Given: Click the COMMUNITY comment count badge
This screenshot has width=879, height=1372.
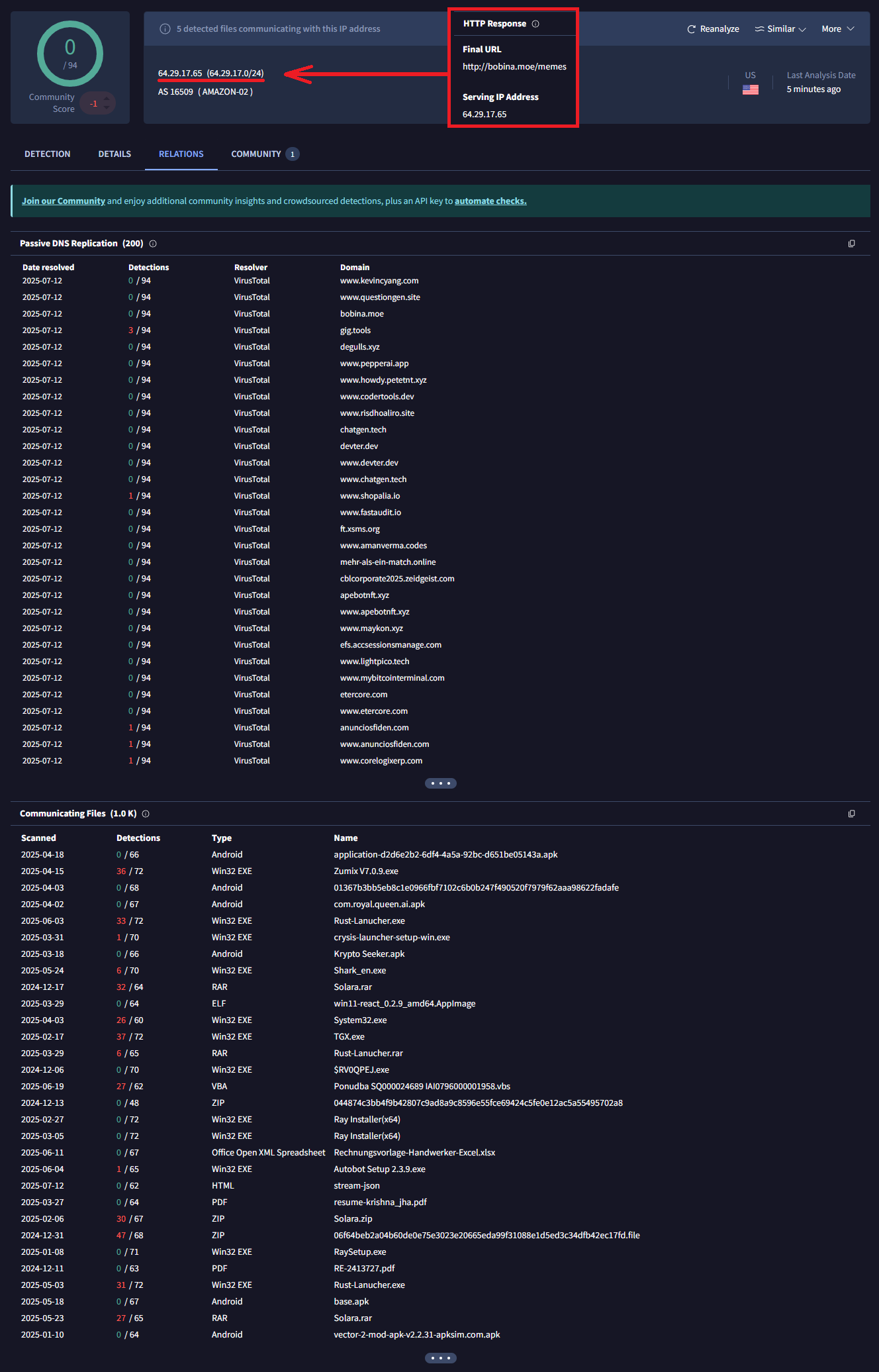Looking at the screenshot, I should [293, 154].
